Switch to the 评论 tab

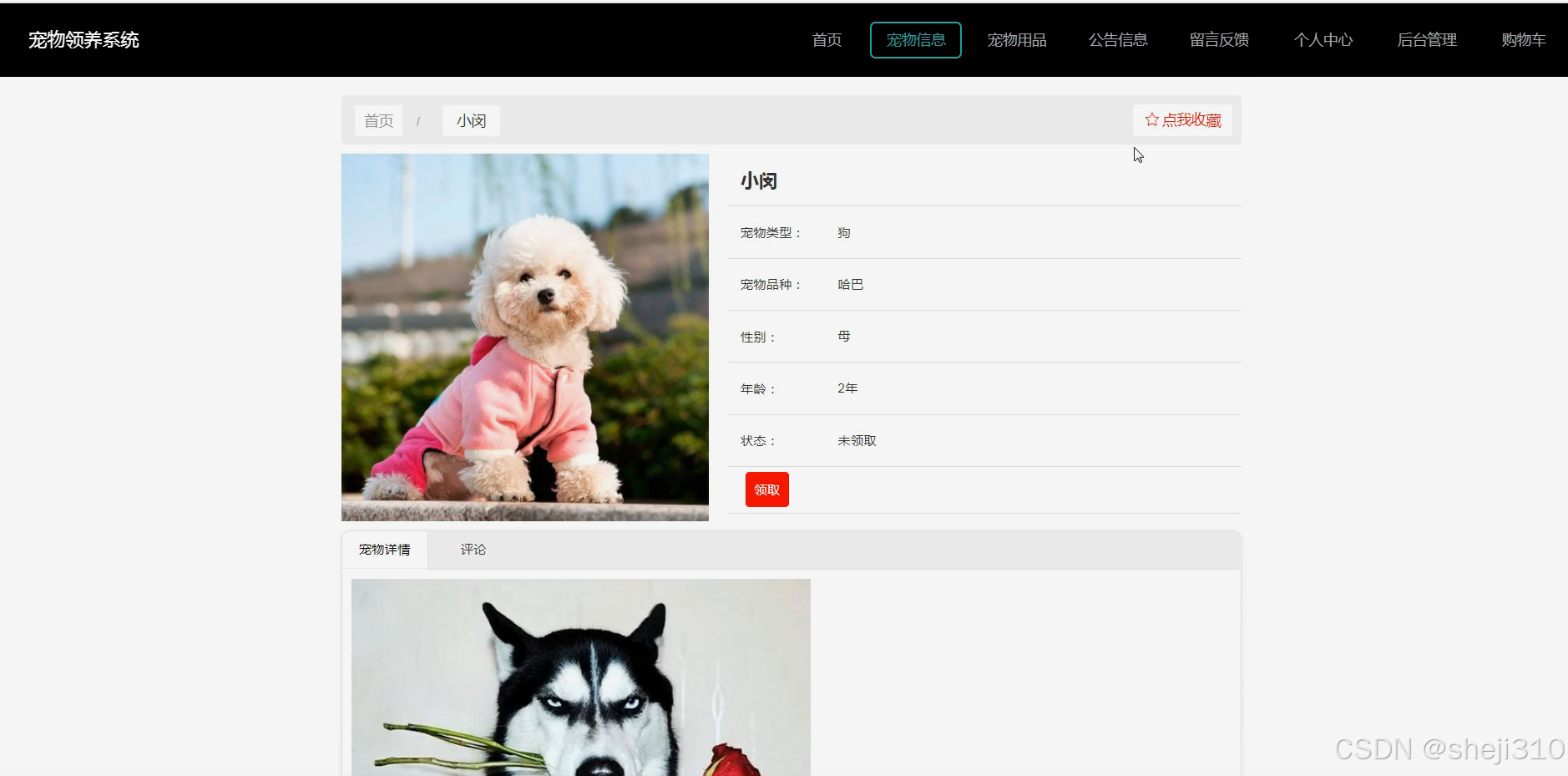click(x=473, y=550)
